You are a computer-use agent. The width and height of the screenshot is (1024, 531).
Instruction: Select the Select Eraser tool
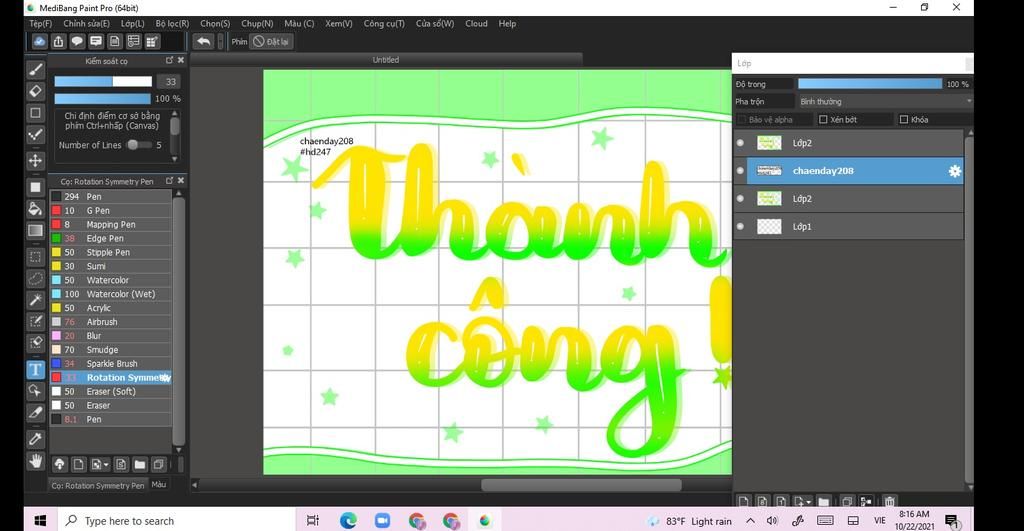(x=36, y=343)
